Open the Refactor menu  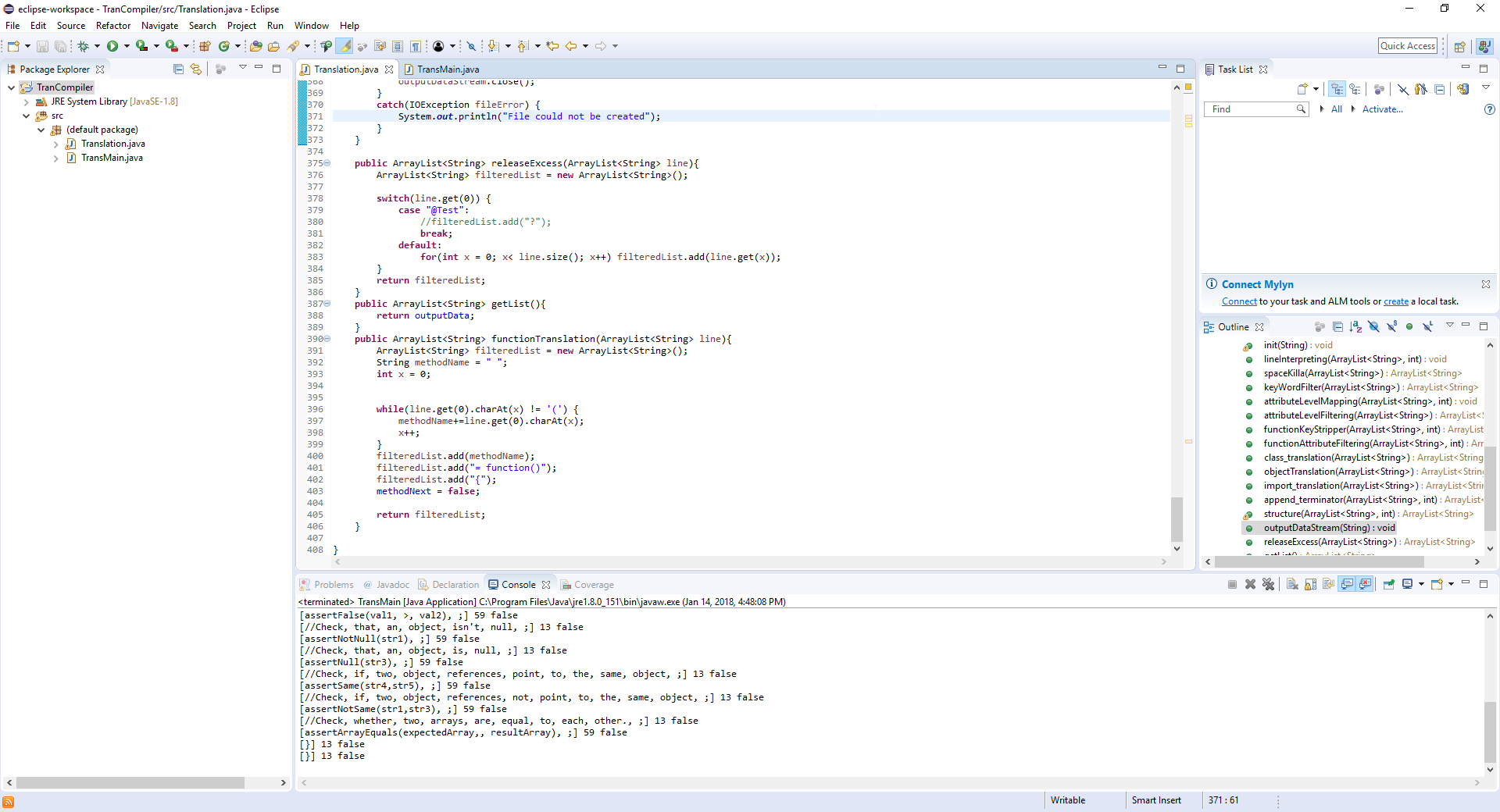113,26
